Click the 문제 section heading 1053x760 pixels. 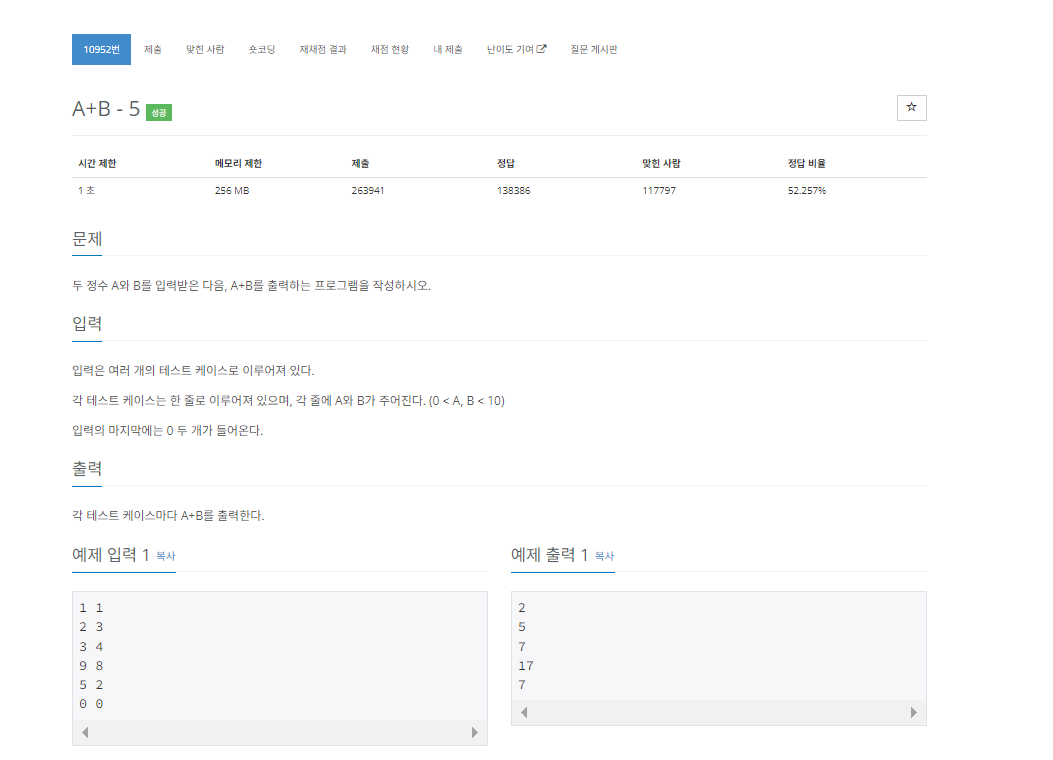87,239
